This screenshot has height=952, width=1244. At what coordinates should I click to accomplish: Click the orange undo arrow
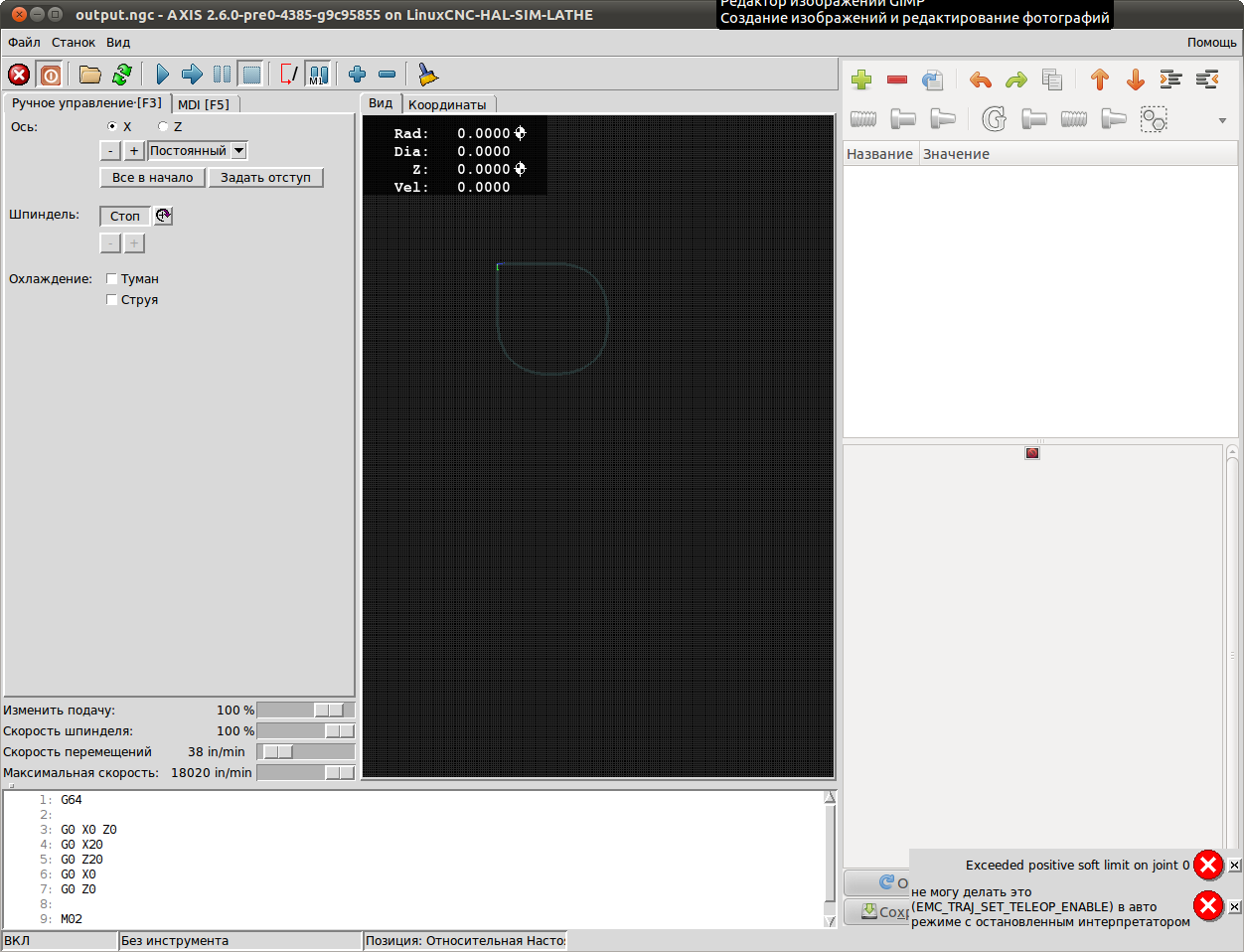981,79
